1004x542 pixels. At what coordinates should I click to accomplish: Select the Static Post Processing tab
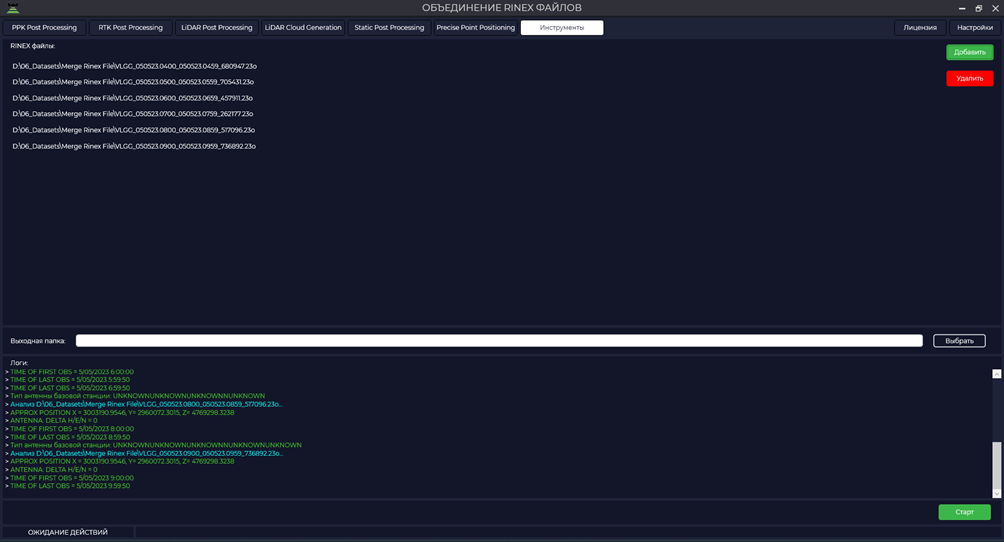pos(389,28)
